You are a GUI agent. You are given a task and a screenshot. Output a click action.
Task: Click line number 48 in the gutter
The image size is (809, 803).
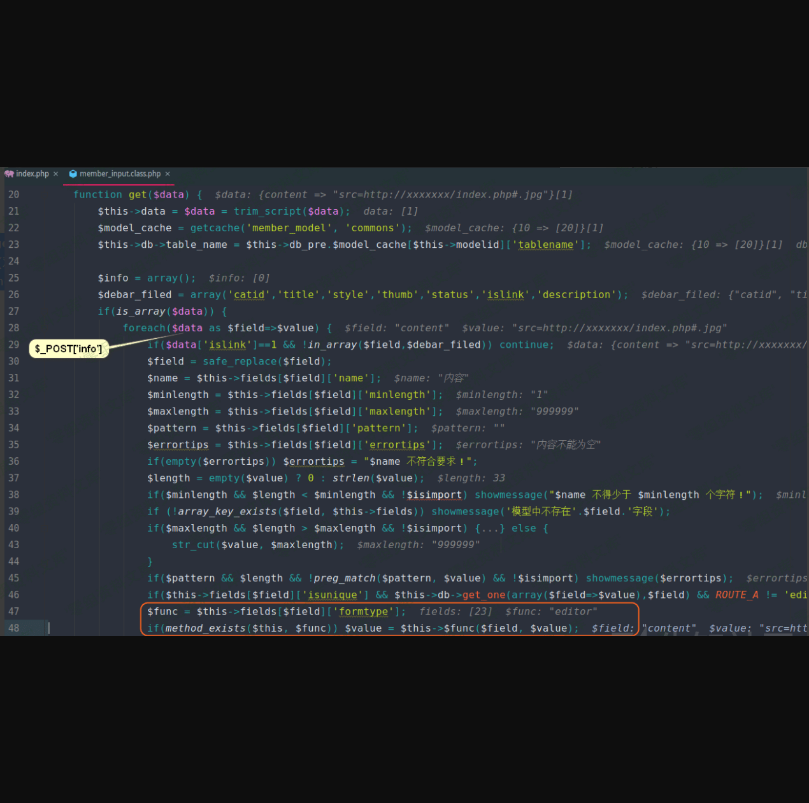(x=14, y=628)
